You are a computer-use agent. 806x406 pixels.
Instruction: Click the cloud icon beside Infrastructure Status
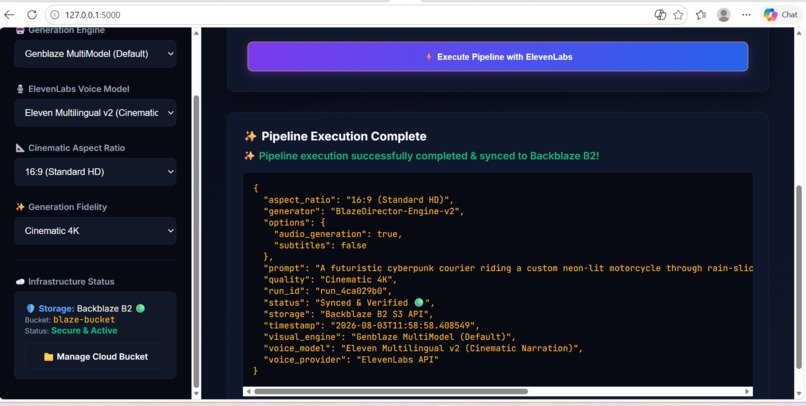click(20, 282)
